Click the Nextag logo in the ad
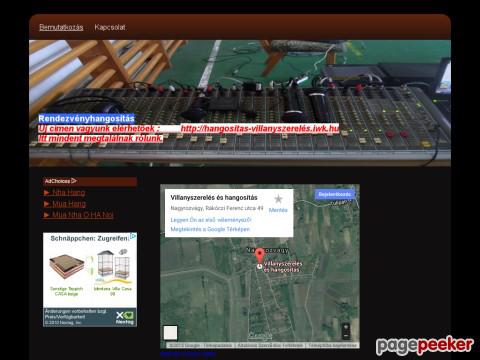Viewport: 480px width, 360px height. [125, 318]
